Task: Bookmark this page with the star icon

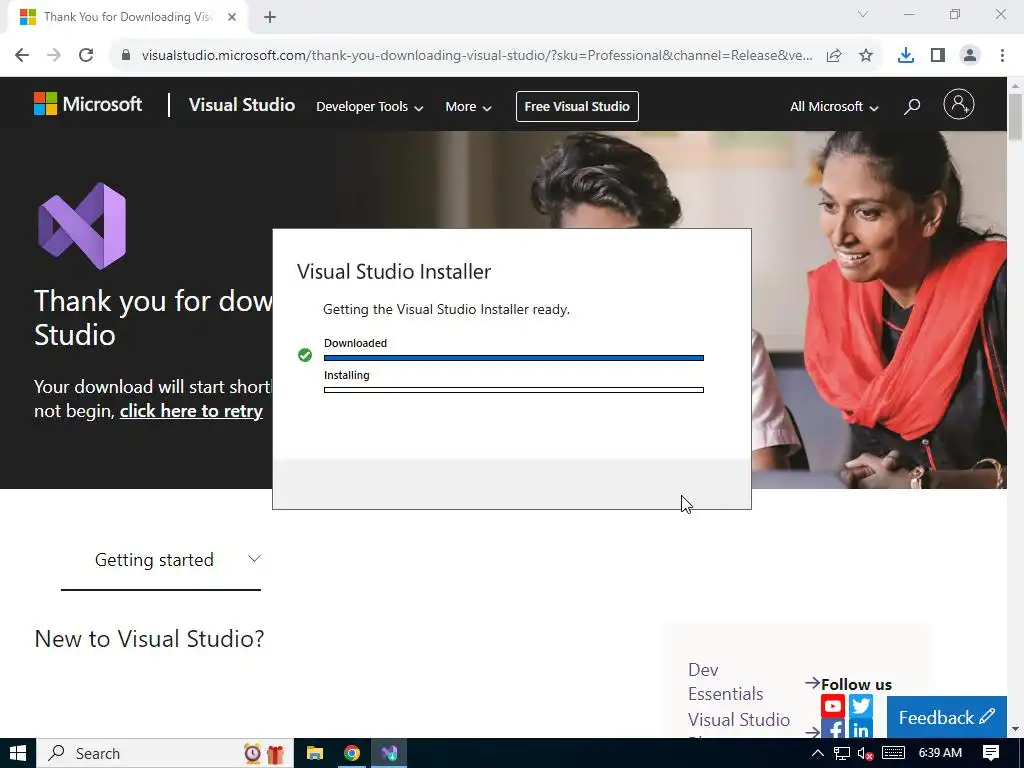Action: point(866,56)
